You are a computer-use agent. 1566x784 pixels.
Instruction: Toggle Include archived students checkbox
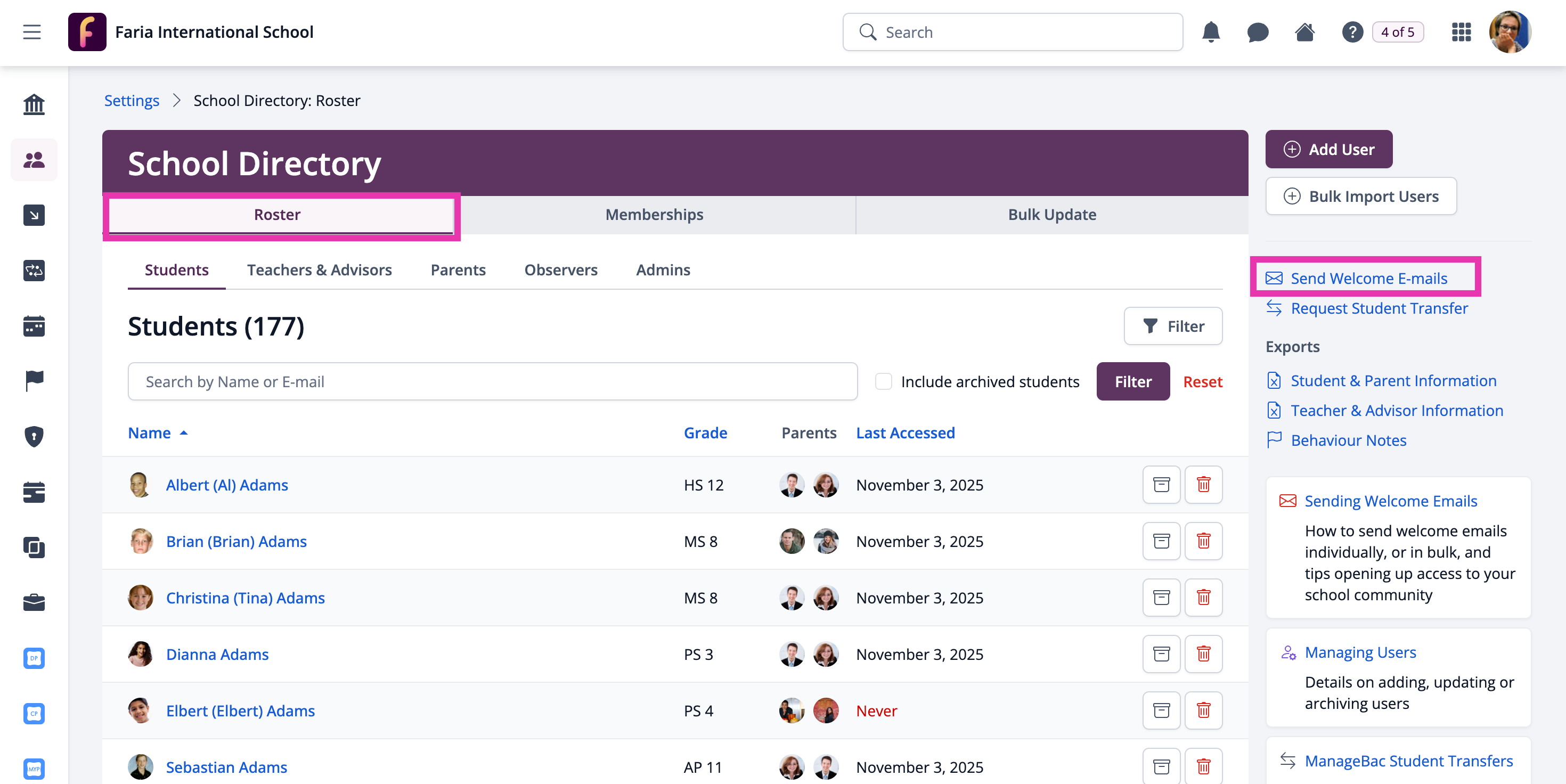click(x=883, y=381)
